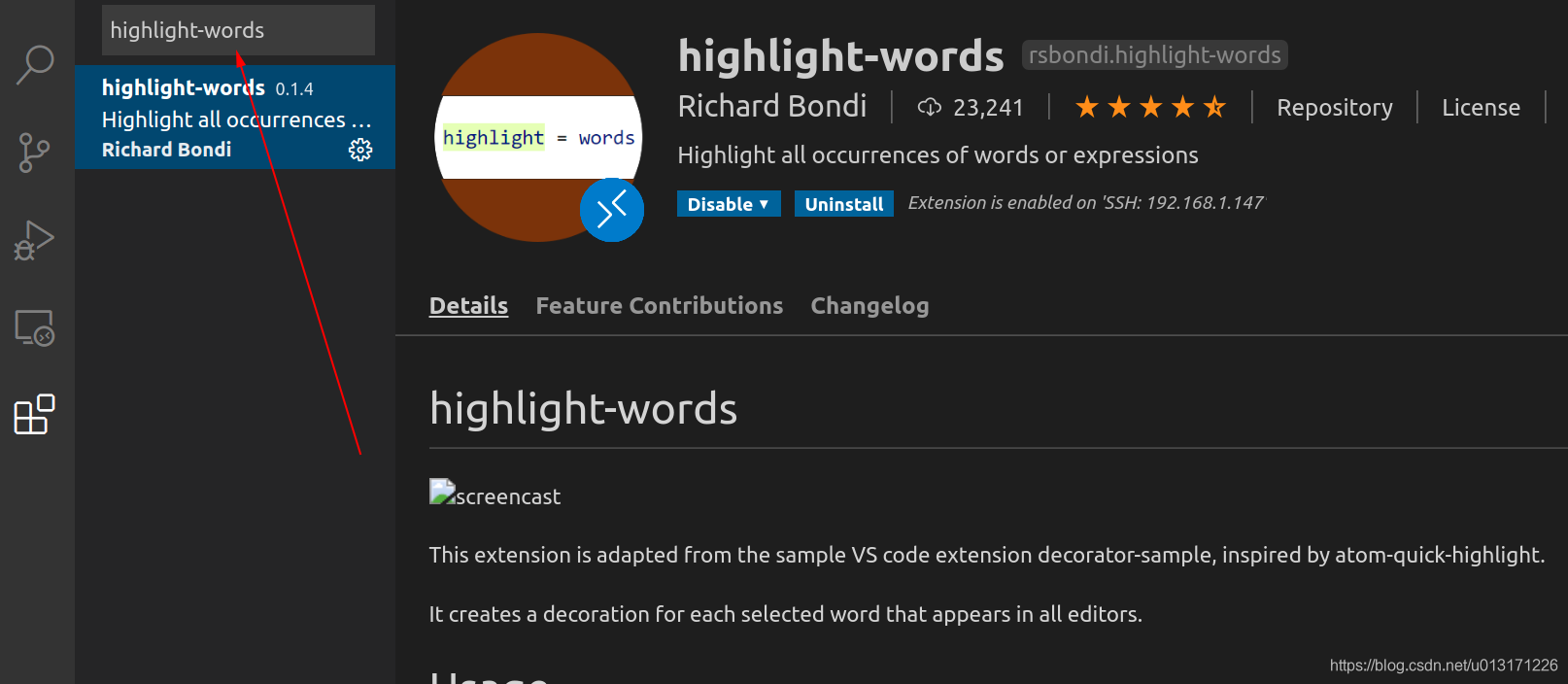This screenshot has height=684, width=1568.
Task: Click the extensions search box with highlight-words
Action: pos(238,30)
